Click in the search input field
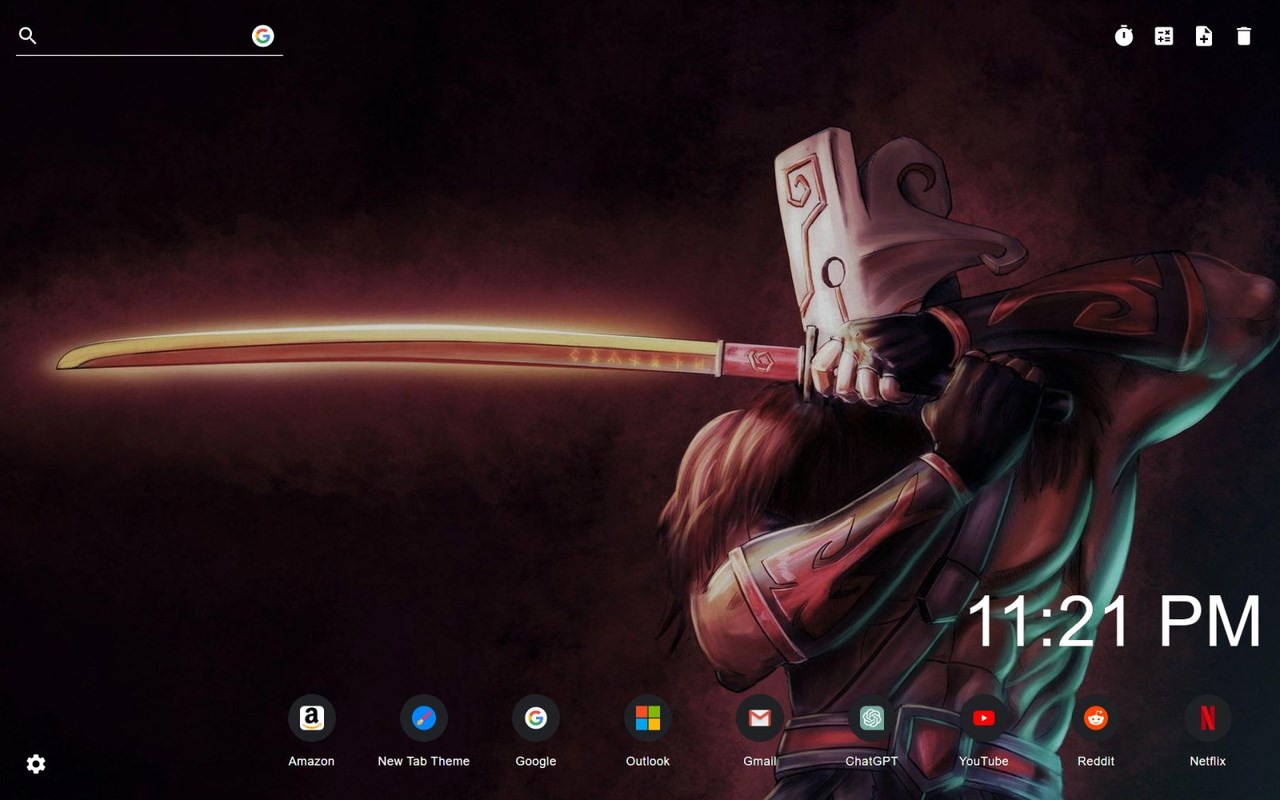1280x800 pixels. point(144,36)
